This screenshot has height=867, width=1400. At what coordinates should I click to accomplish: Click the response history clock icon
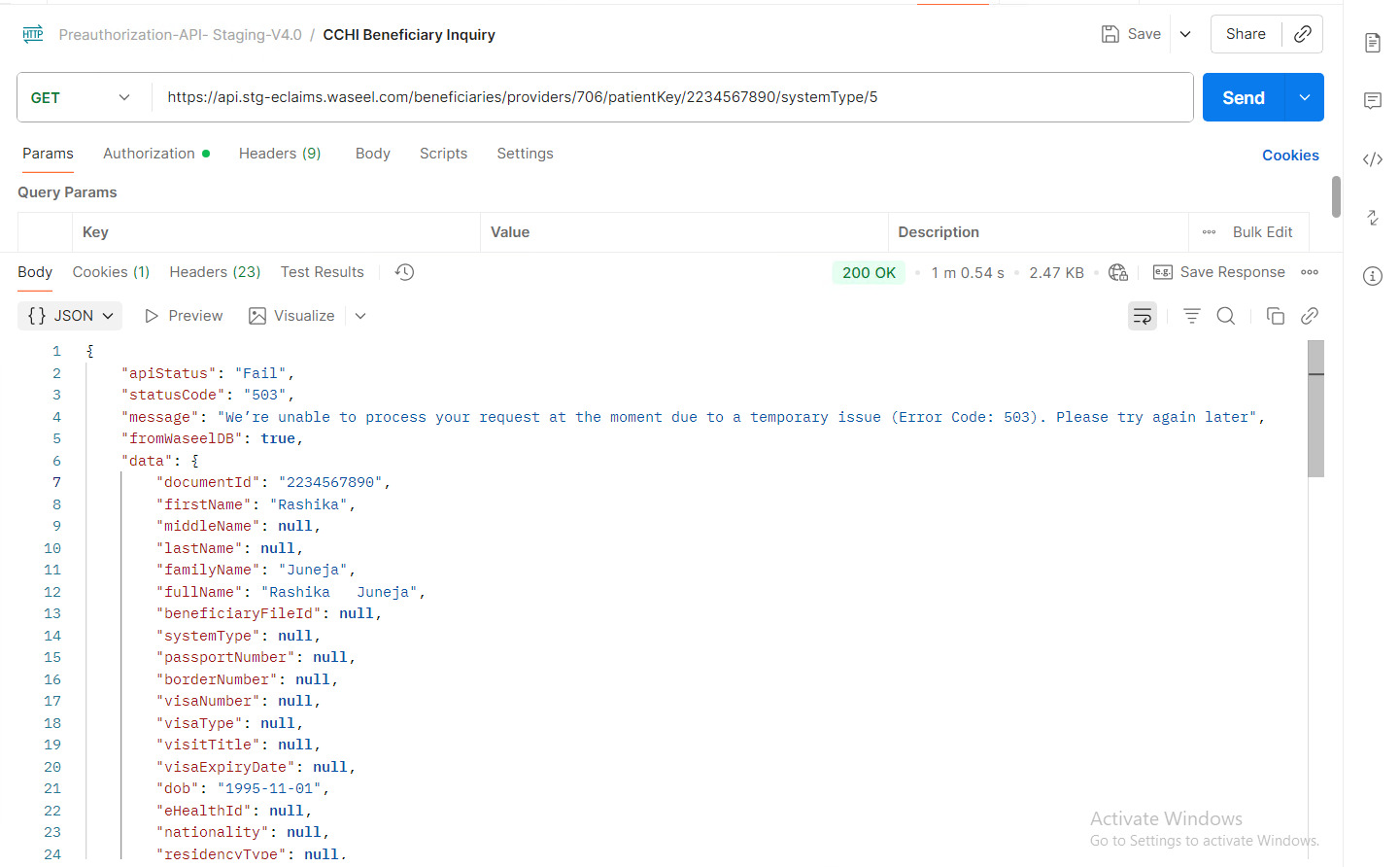404,272
